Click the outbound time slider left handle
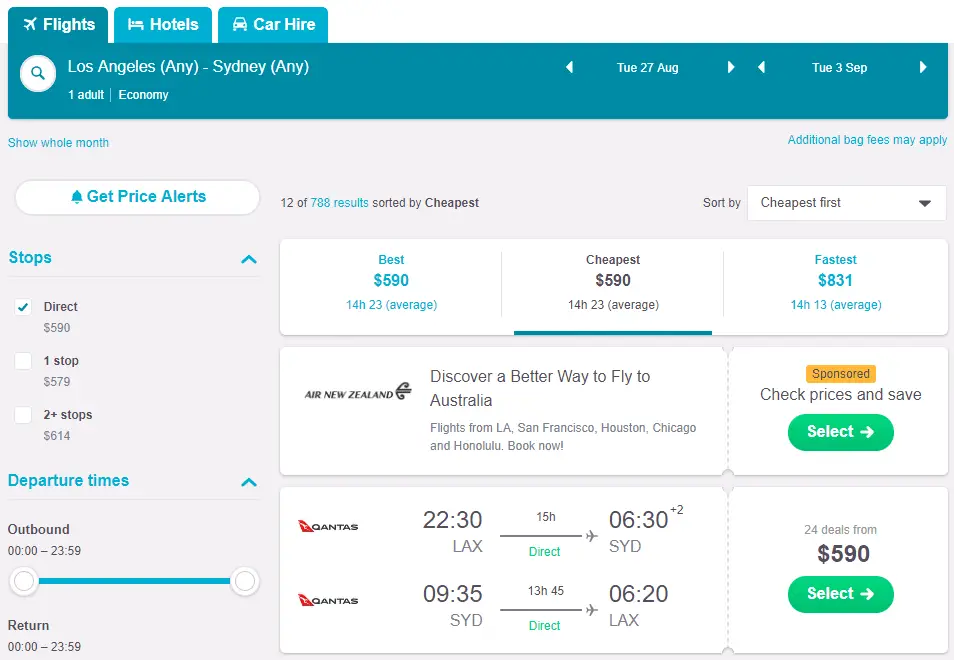 [24, 581]
